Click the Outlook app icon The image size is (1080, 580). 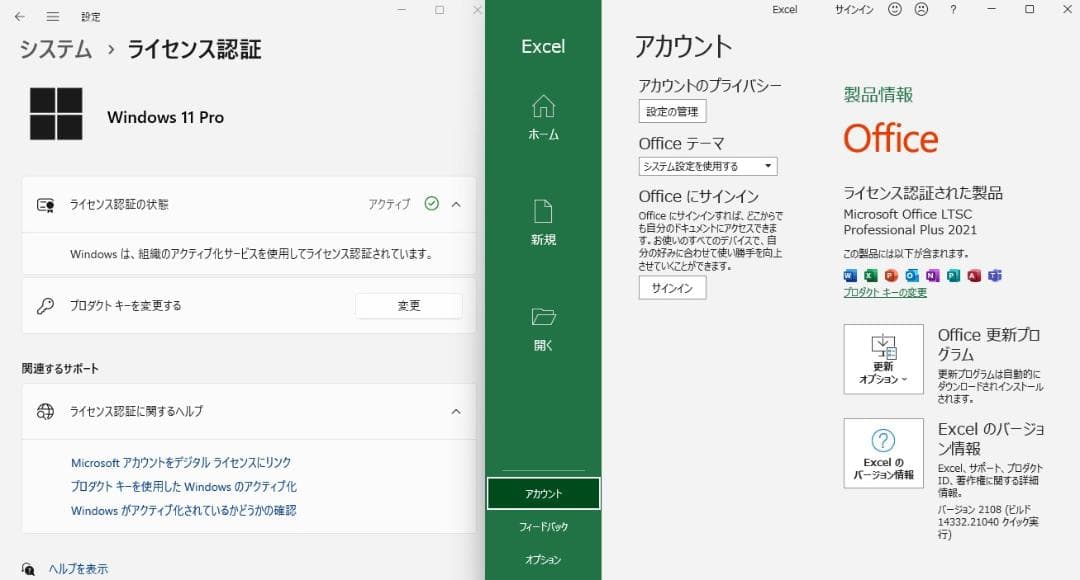912,276
